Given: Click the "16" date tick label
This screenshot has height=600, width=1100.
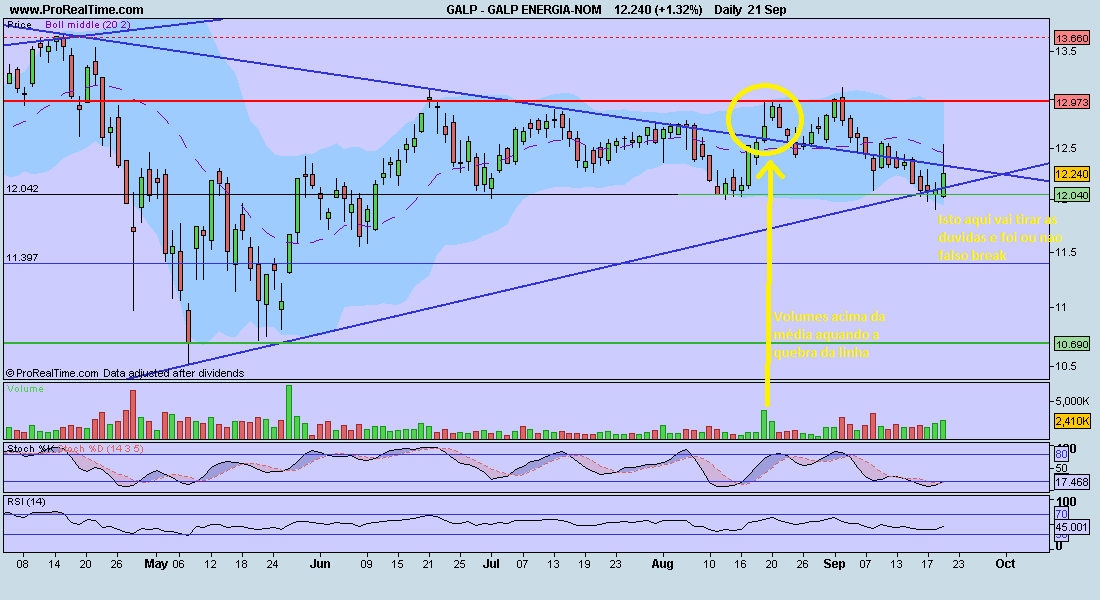Looking at the screenshot, I should tap(740, 564).
